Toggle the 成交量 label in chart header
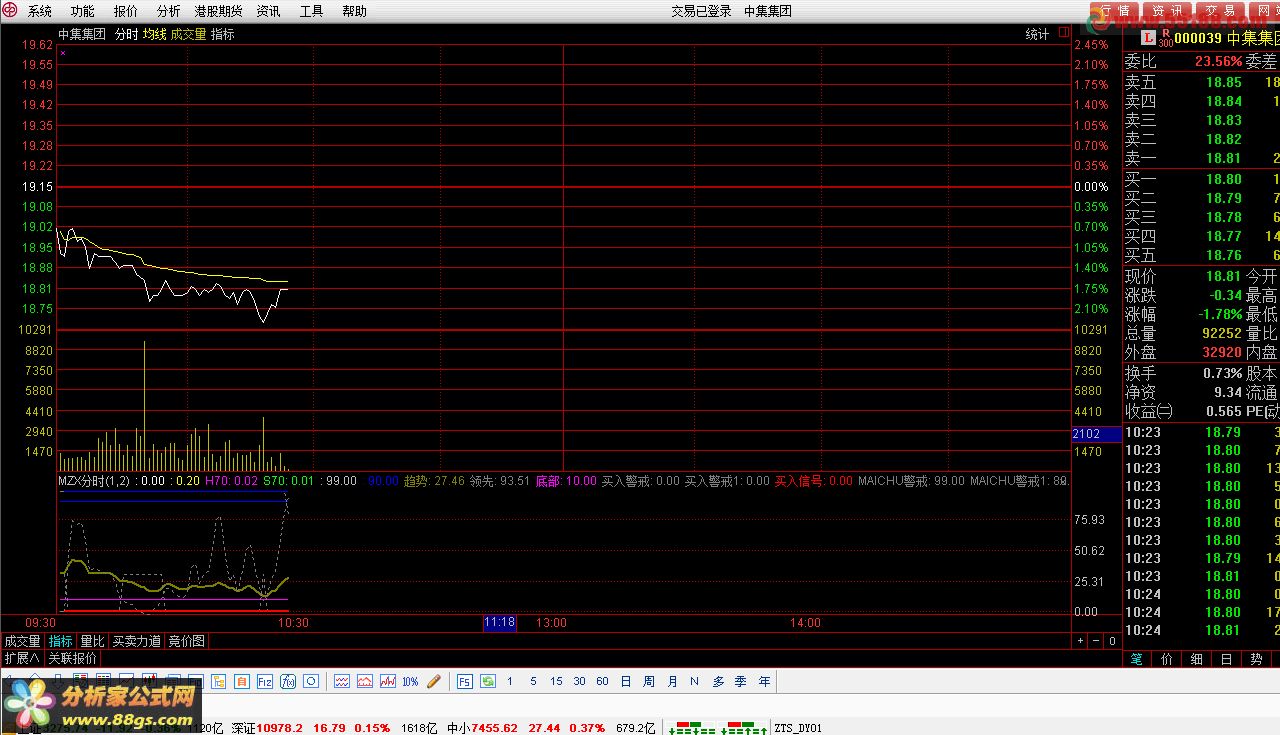This screenshot has height=735, width=1280. [x=188, y=34]
